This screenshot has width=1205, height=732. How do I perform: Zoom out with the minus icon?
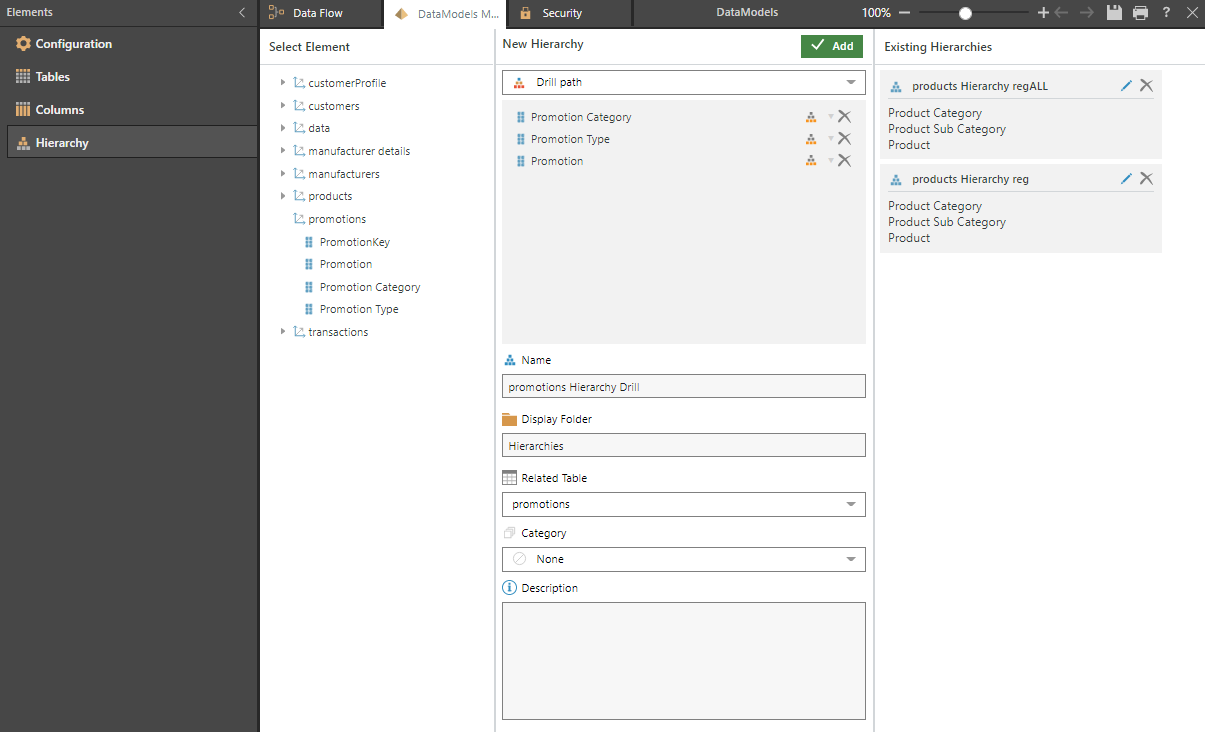tap(904, 13)
